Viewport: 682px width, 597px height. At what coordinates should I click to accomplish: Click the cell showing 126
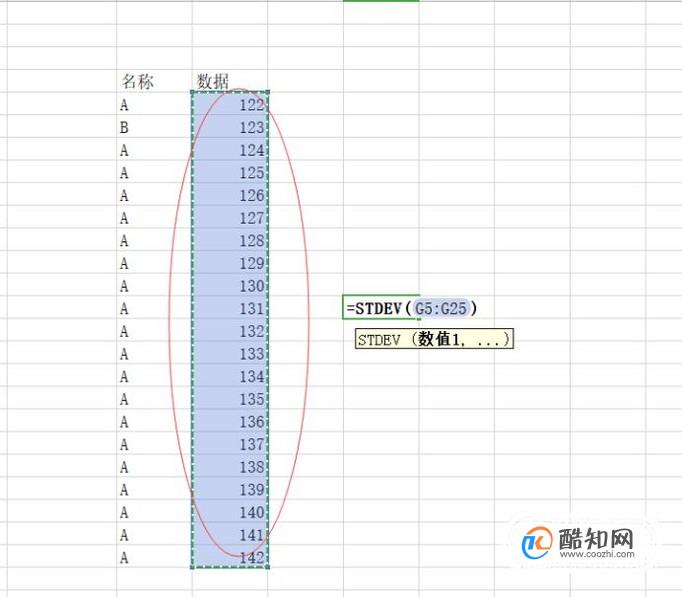[230, 194]
